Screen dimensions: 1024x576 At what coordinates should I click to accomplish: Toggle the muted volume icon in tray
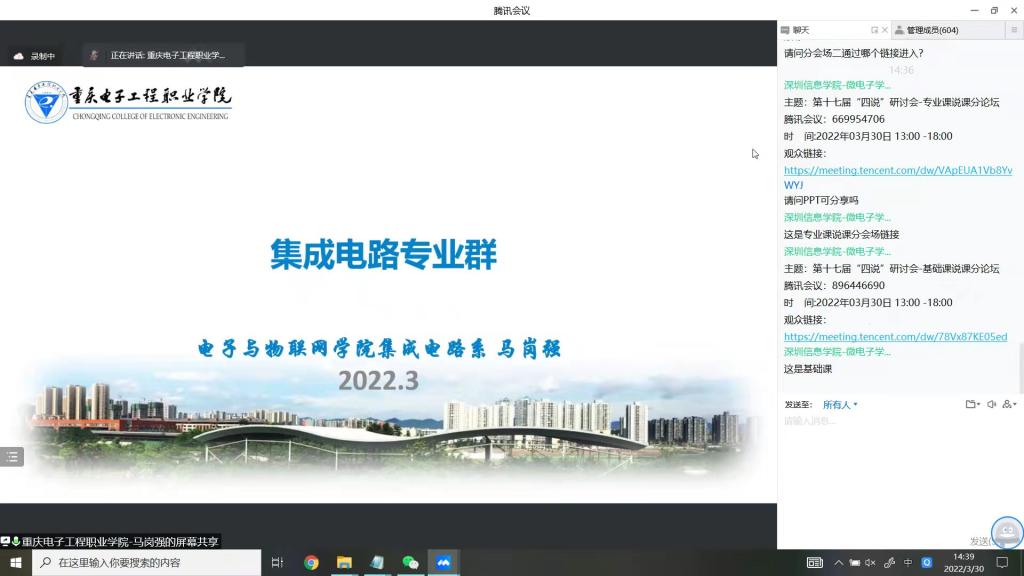(x=870, y=563)
